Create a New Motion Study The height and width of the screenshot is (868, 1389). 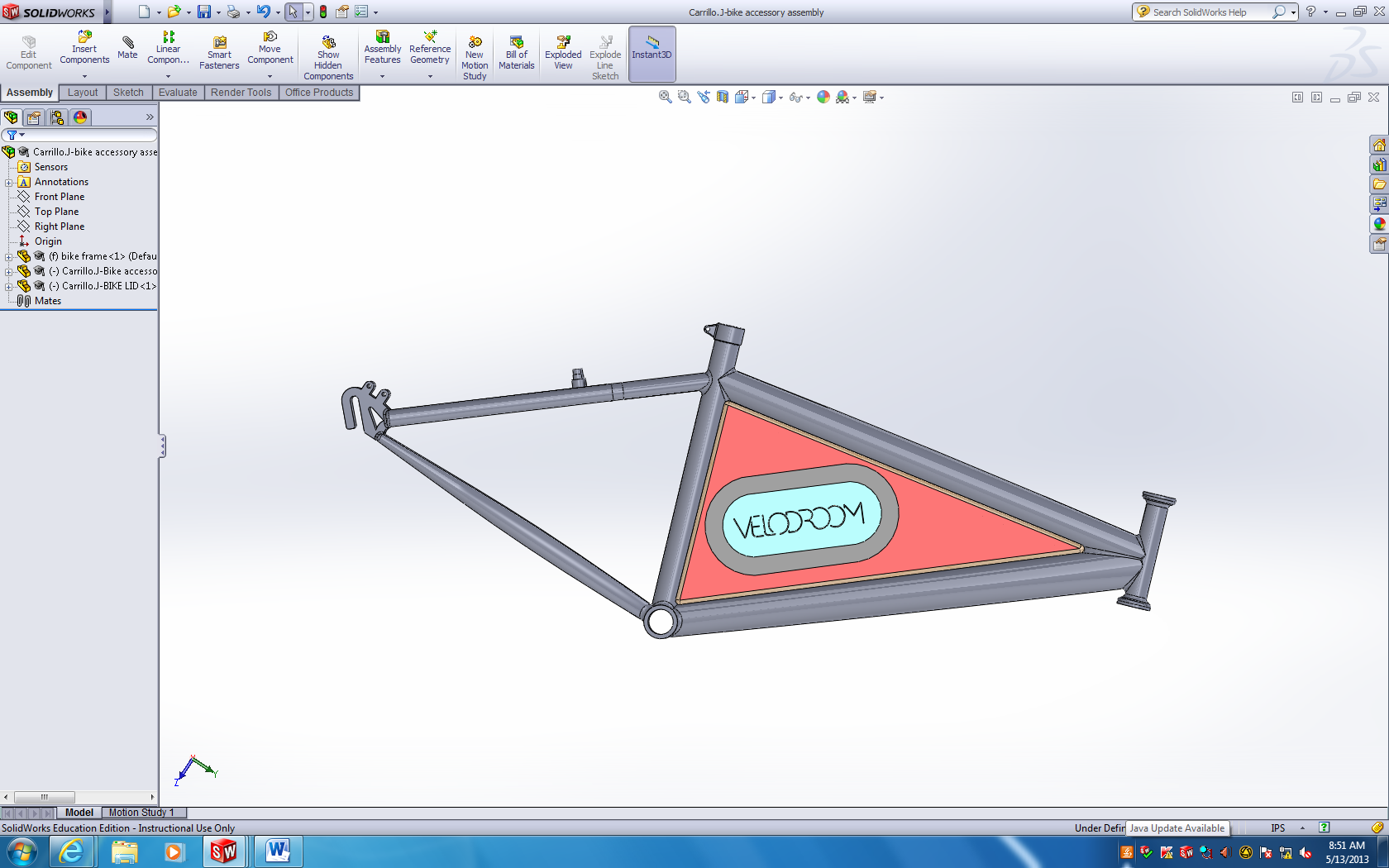pyautogui.click(x=475, y=58)
